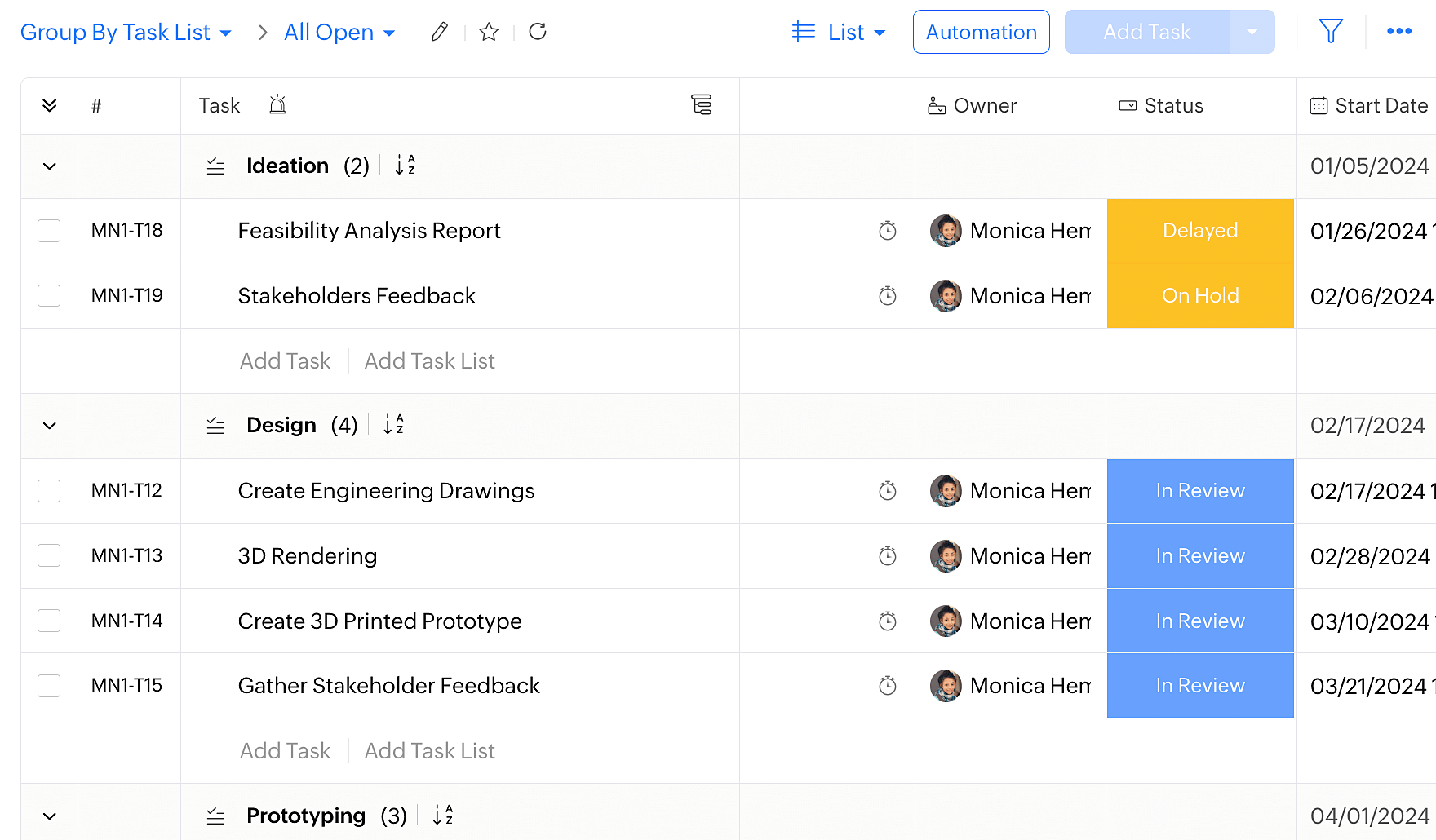The height and width of the screenshot is (840, 1436).
Task: Mark view as favorite with star icon
Action: [489, 32]
